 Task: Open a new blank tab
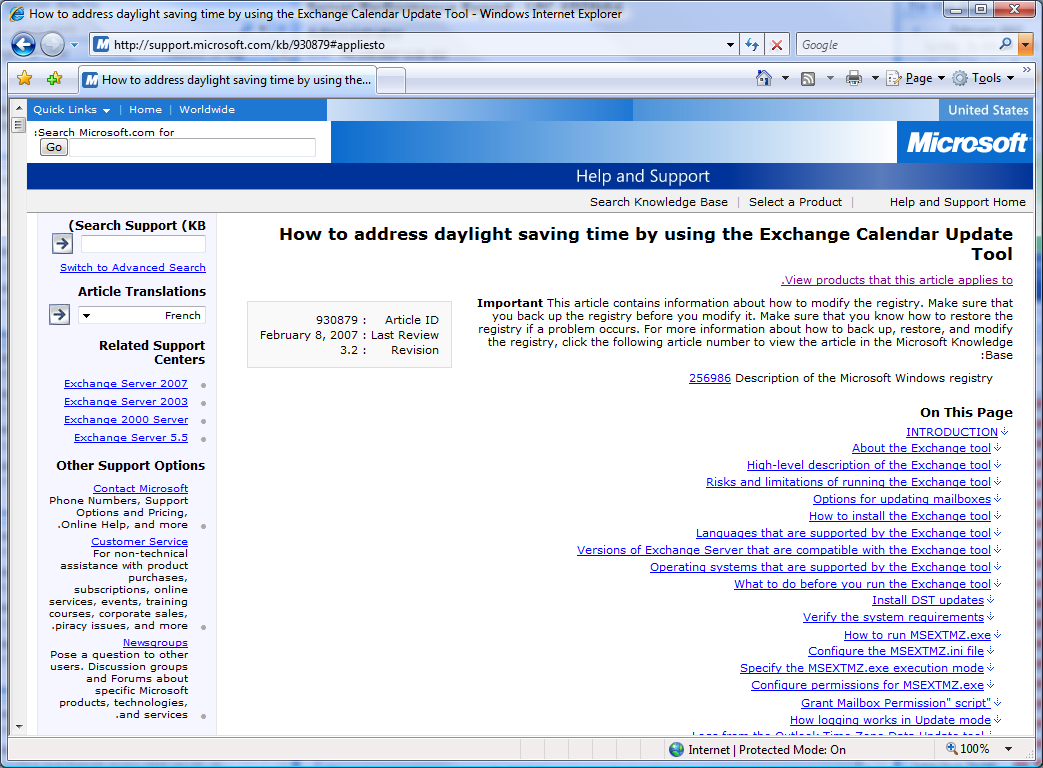391,80
